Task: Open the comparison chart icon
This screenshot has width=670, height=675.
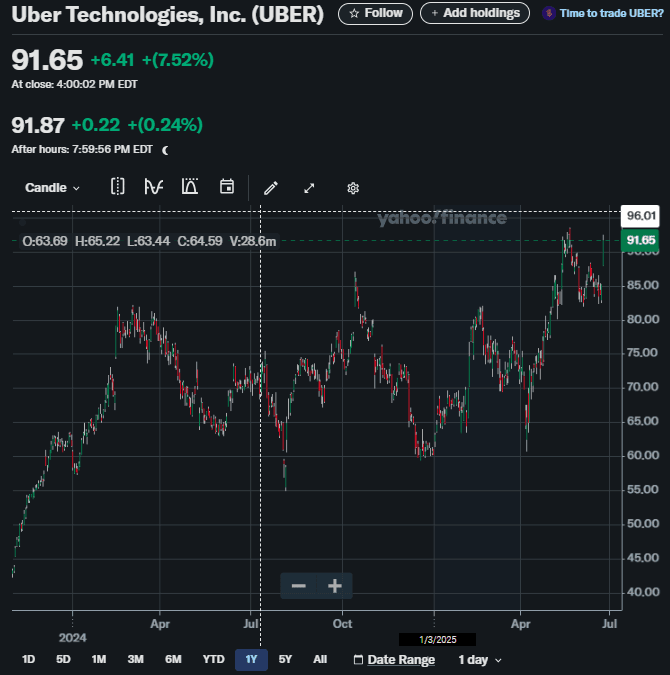Action: (x=190, y=187)
